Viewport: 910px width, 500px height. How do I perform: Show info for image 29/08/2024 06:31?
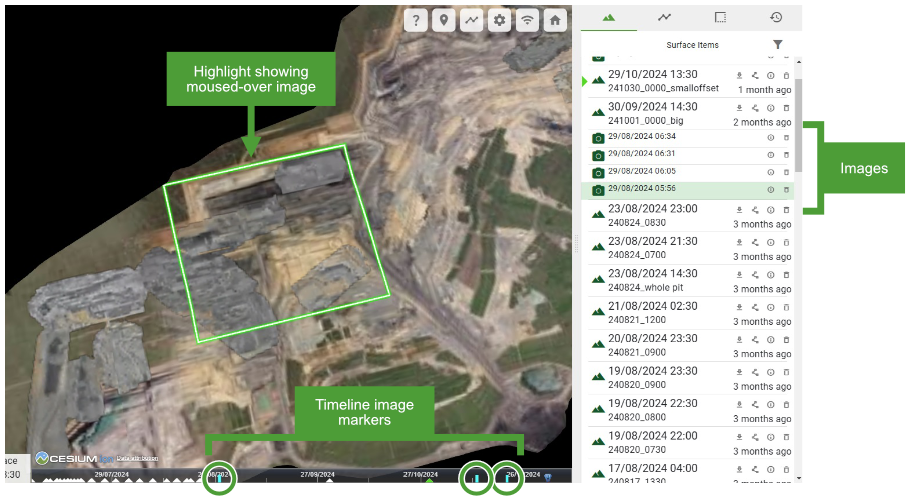coord(771,155)
